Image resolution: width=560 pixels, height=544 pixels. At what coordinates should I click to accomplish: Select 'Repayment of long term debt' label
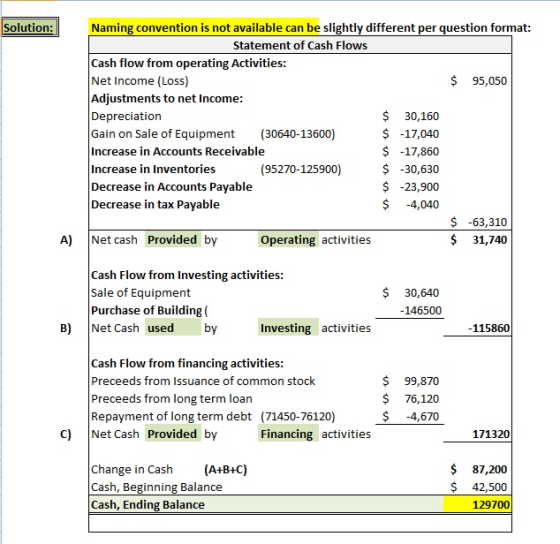[x=171, y=416]
